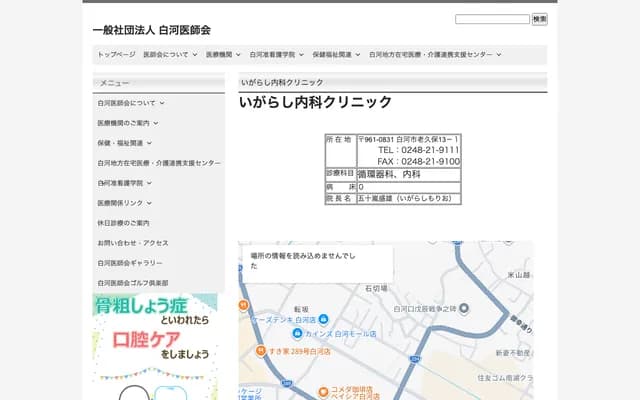Click the 〒961-0831 address text
The height and width of the screenshot is (400, 640).
coord(408,140)
